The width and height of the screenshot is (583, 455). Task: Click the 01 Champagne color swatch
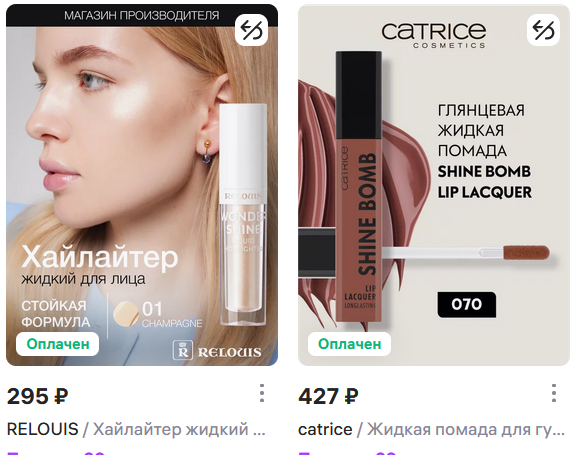pyautogui.click(x=126, y=313)
